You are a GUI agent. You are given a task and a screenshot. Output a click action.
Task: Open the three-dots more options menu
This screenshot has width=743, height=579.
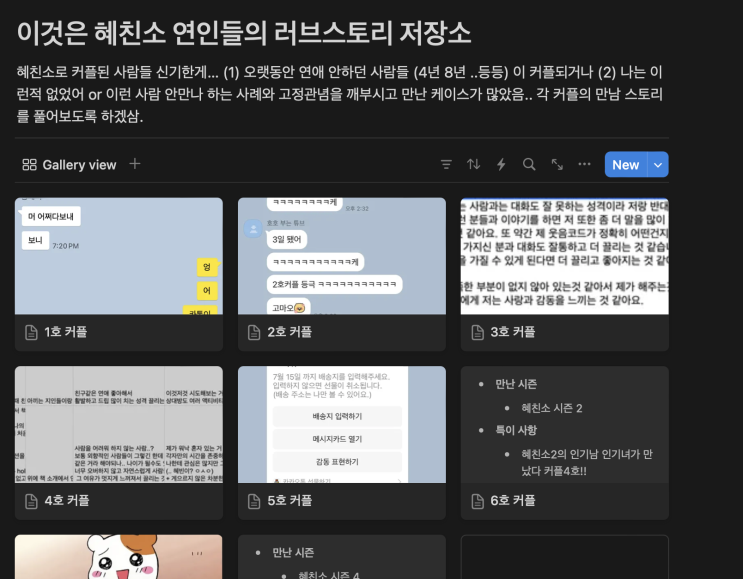584,164
